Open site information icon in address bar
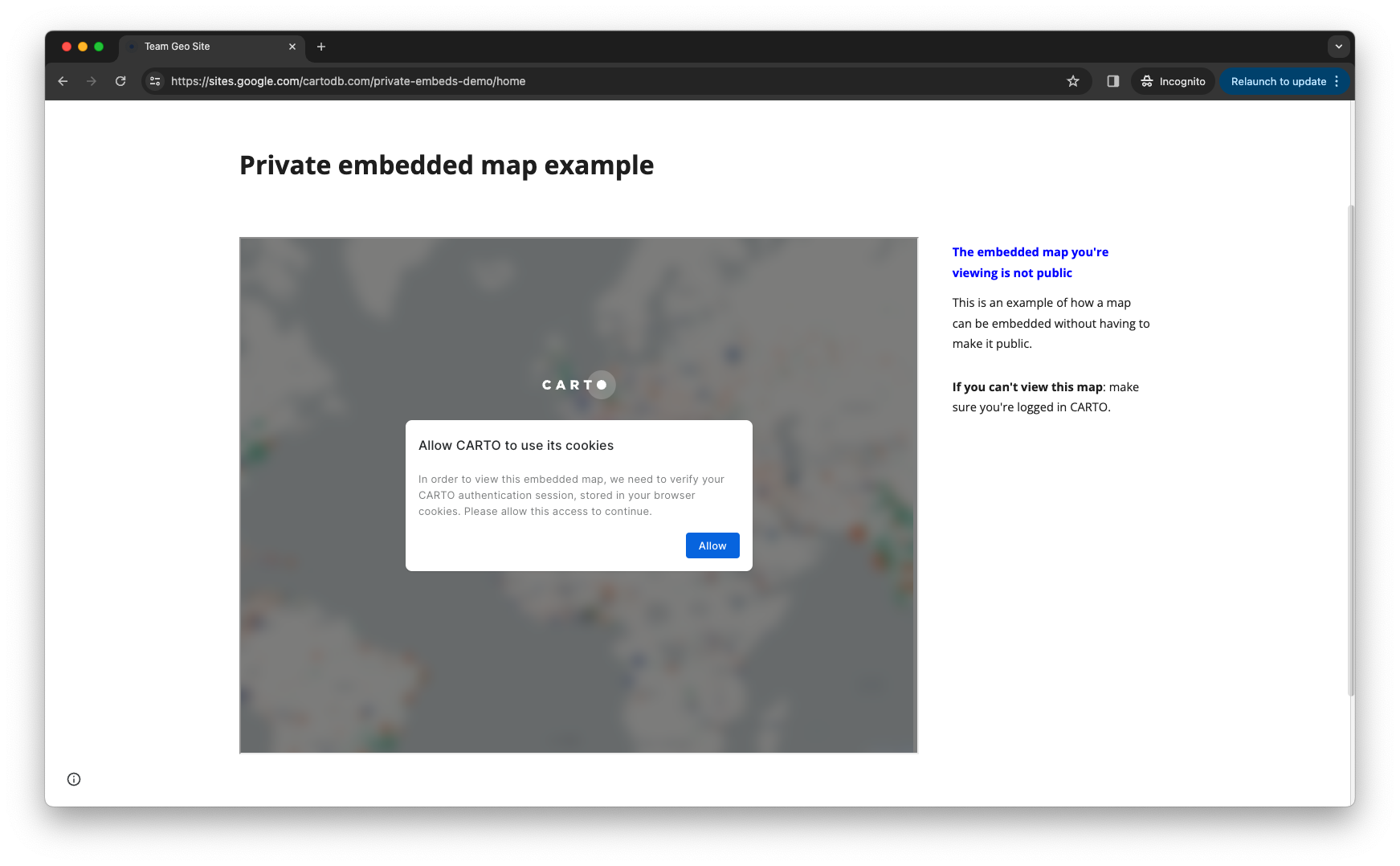This screenshot has width=1400, height=866. [156, 81]
